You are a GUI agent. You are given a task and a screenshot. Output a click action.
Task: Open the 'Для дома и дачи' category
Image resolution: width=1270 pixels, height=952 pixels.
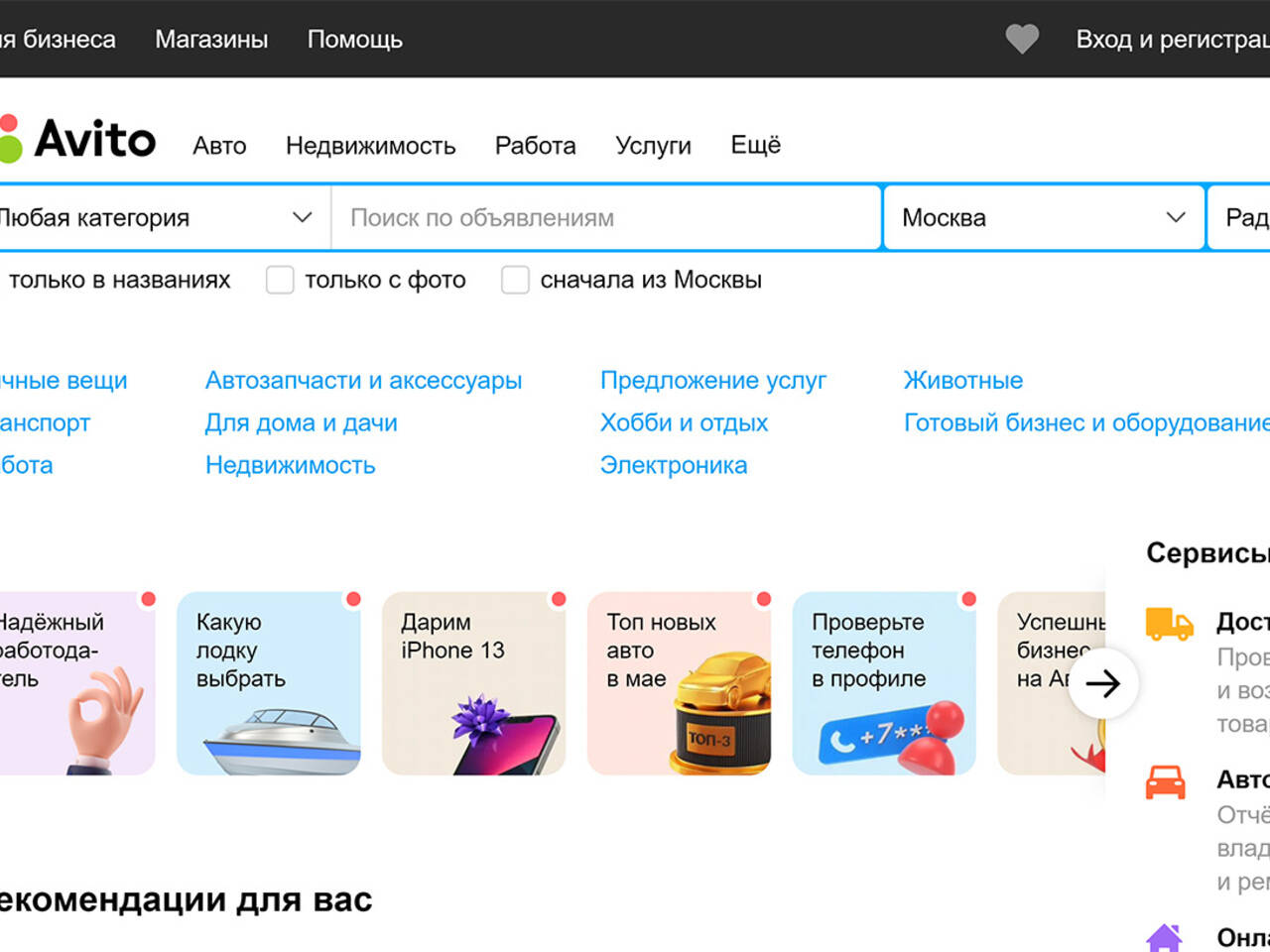click(x=302, y=422)
